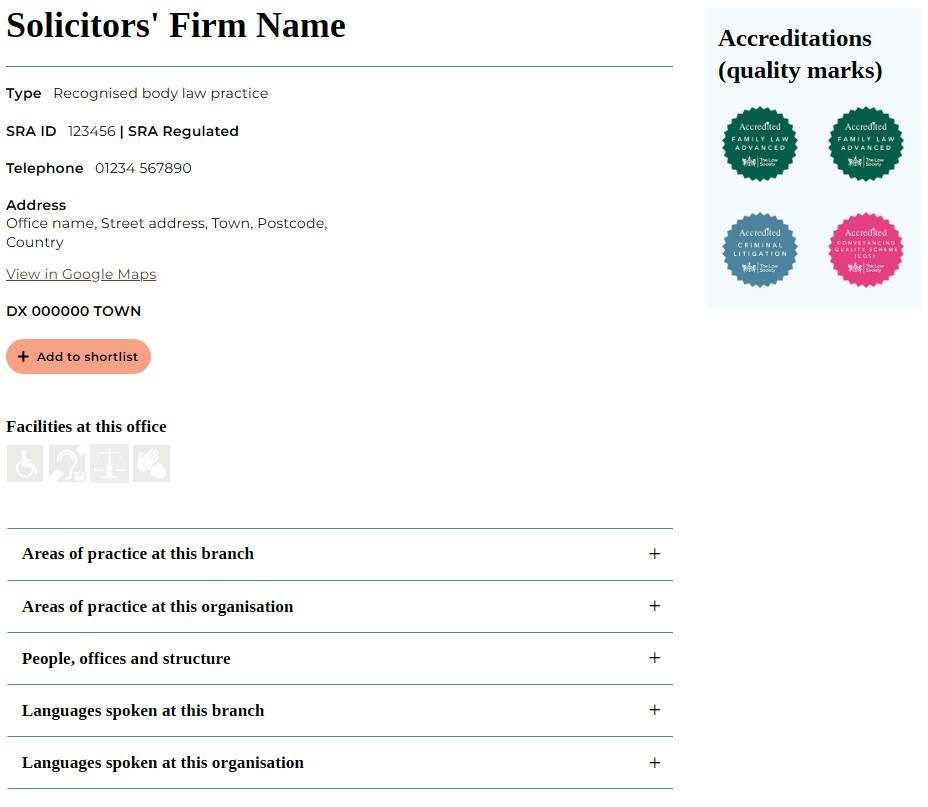Click the Add to shortlist button
The width and height of the screenshot is (928, 807).
[78, 356]
